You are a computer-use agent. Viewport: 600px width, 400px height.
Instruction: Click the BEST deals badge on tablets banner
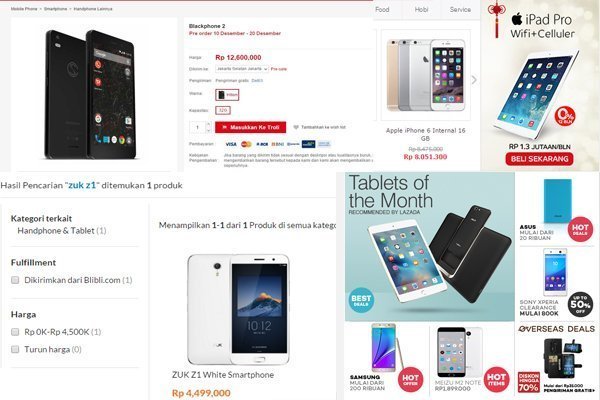click(361, 300)
